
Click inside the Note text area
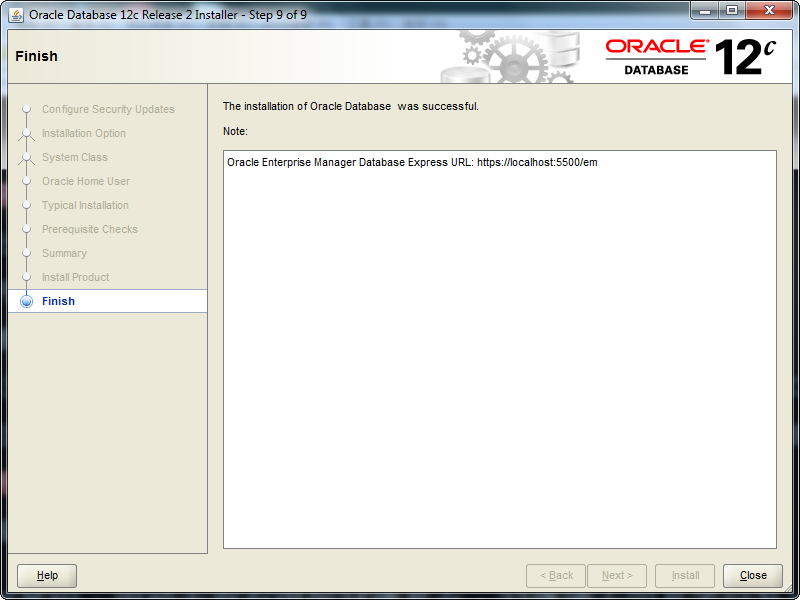pyautogui.click(x=499, y=350)
